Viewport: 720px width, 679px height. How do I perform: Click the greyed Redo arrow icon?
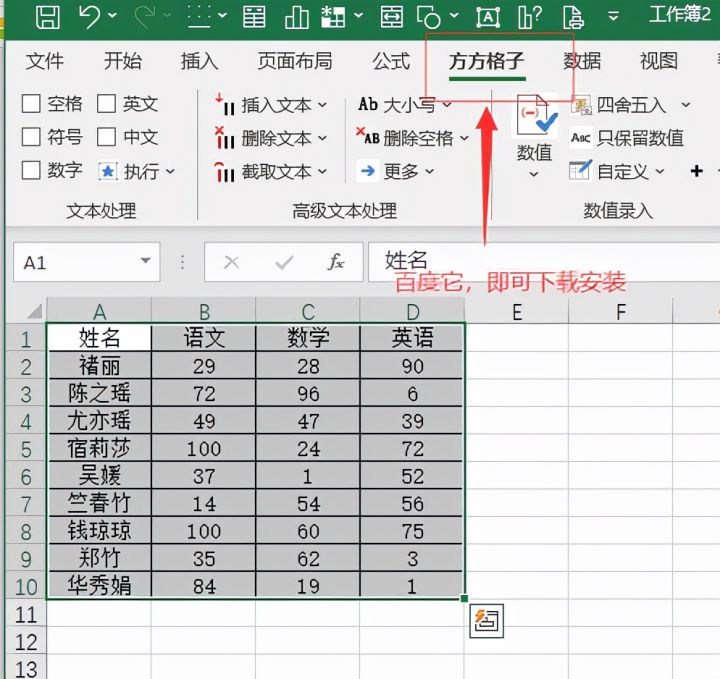[x=145, y=17]
